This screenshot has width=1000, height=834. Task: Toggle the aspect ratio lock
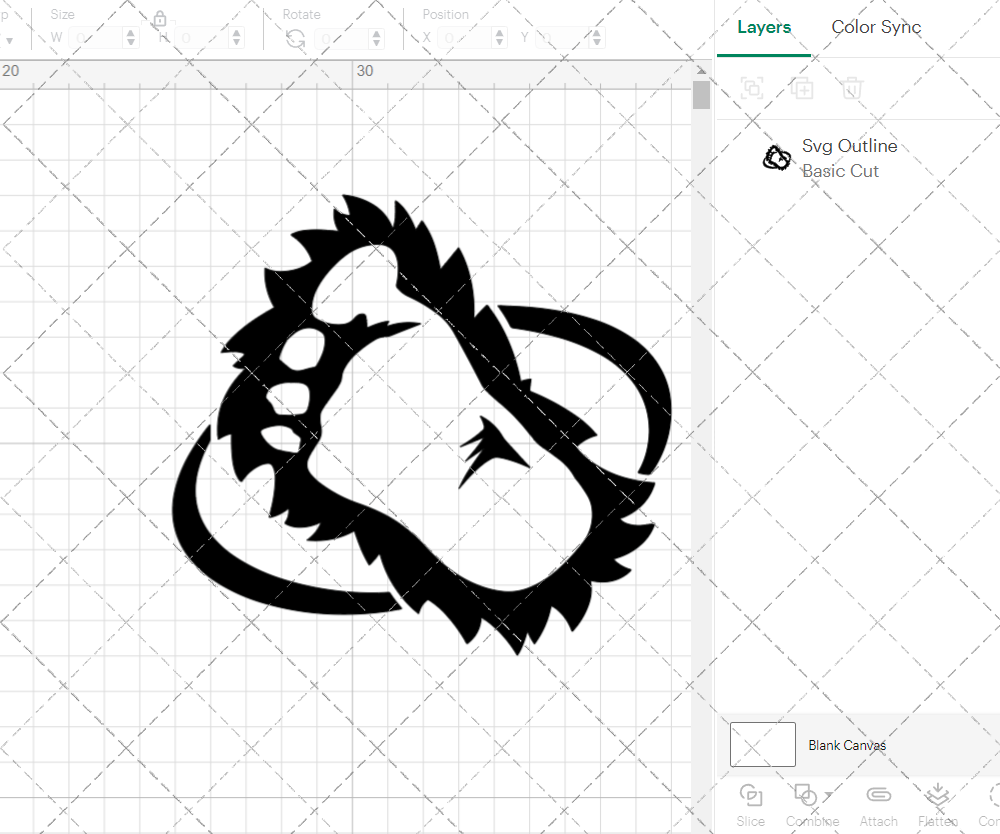click(x=160, y=19)
